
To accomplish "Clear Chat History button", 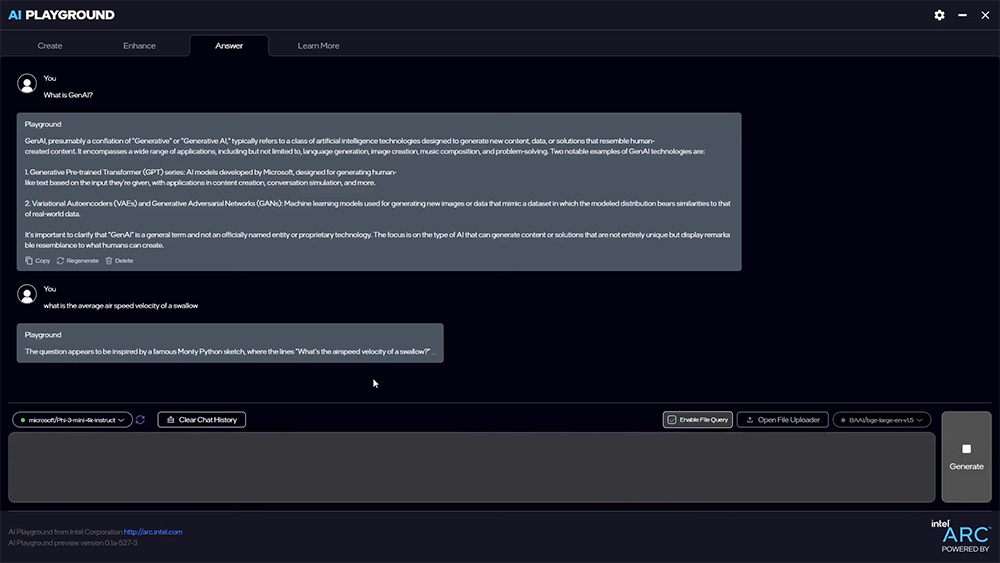I will tap(202, 420).
